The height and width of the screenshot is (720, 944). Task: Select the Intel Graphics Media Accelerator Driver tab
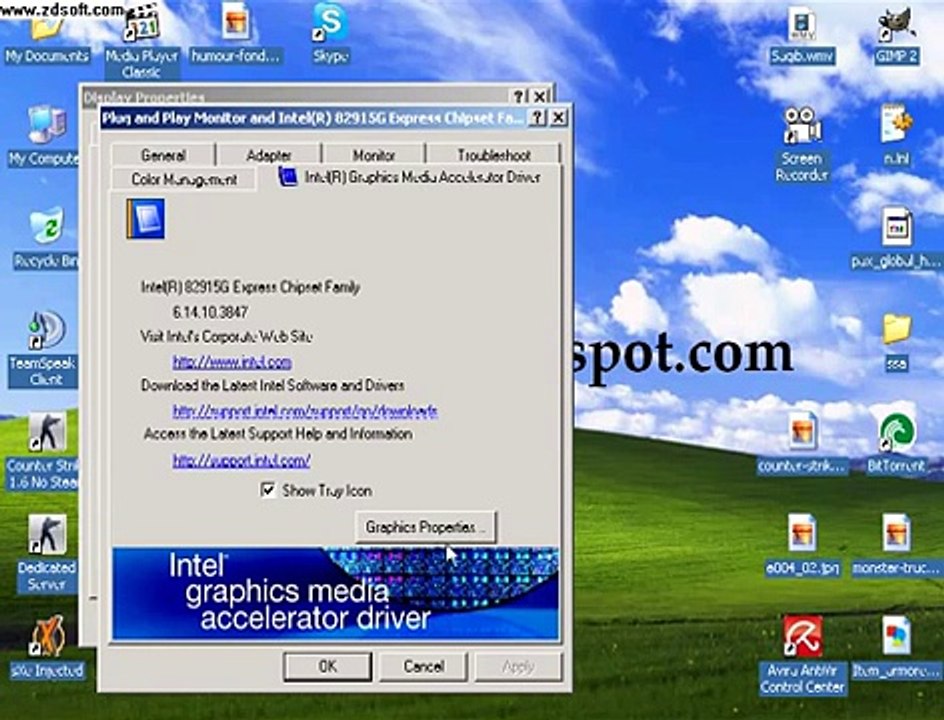click(409, 177)
